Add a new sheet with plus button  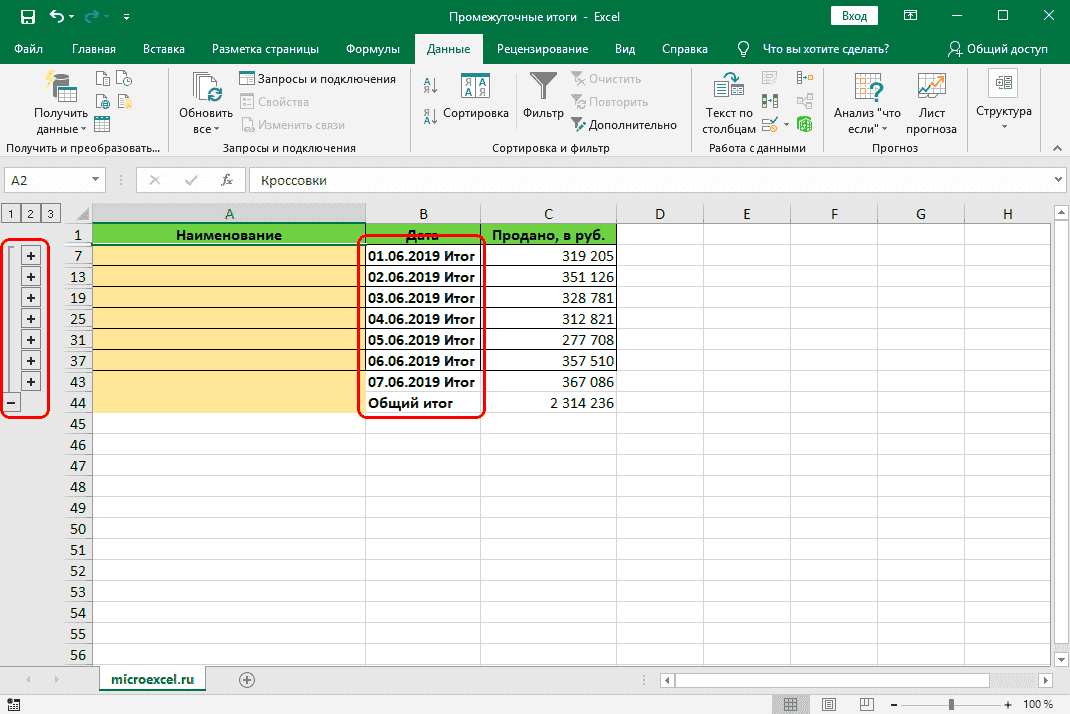247,679
